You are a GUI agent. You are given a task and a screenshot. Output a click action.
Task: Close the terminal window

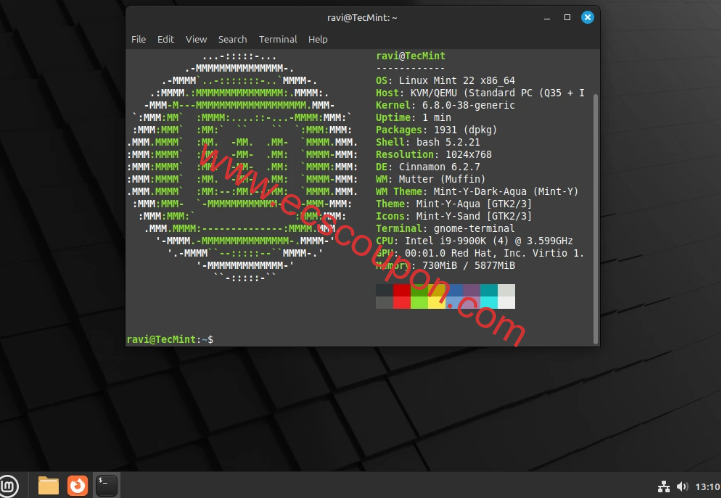point(587,17)
